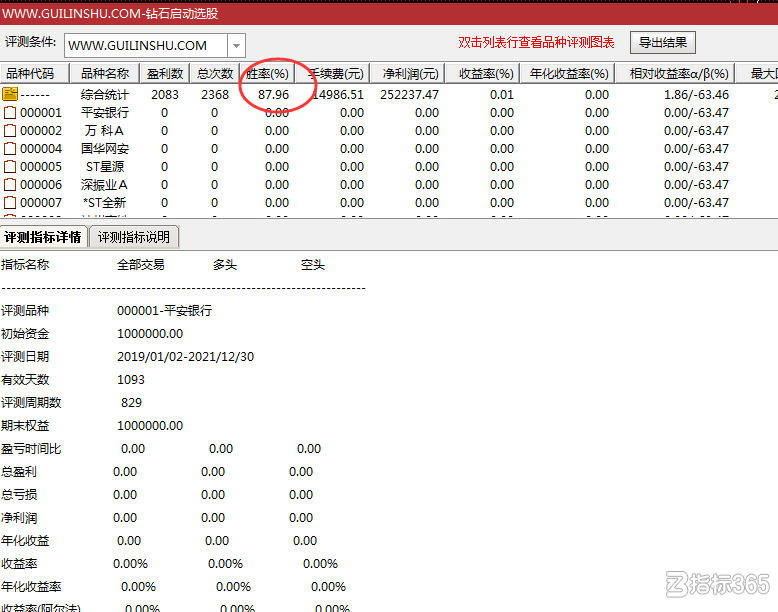
Task: Sort by the 相对收益率α/β(%) column header
Action: pyautogui.click(x=675, y=74)
